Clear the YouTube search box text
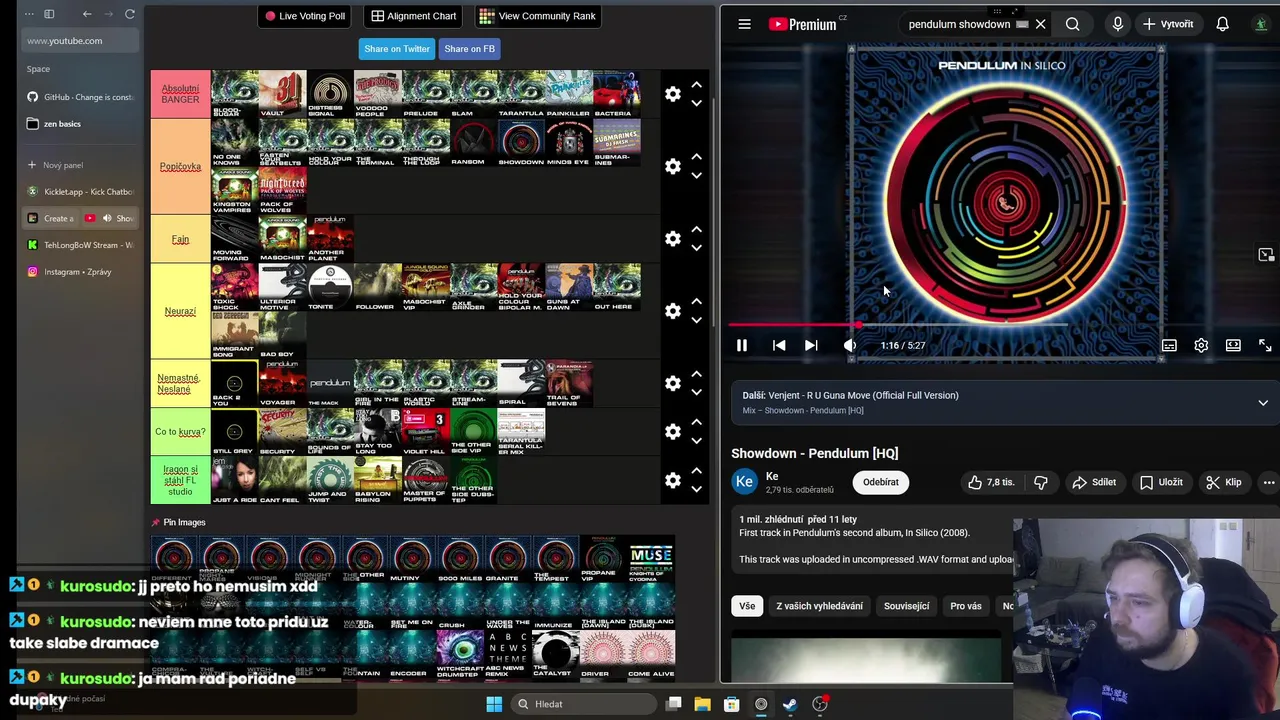Viewport: 1280px width, 720px height. pyautogui.click(x=1040, y=24)
